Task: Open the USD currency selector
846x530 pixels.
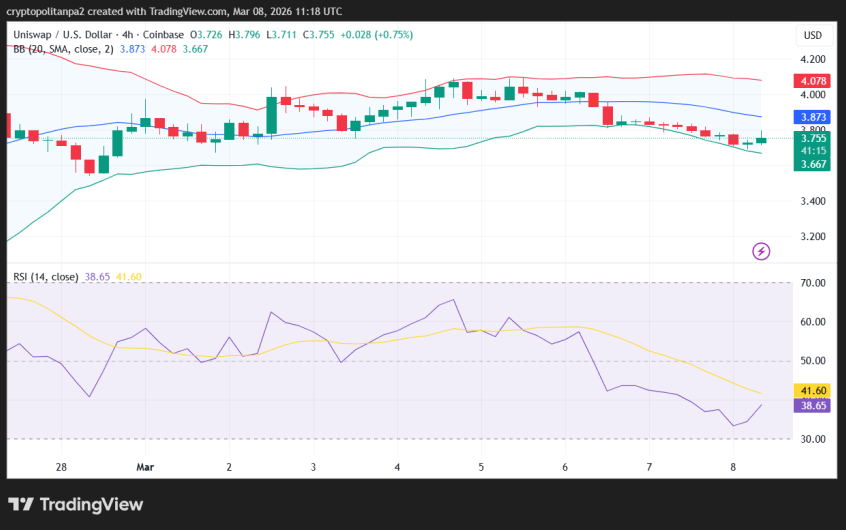Action: click(811, 36)
